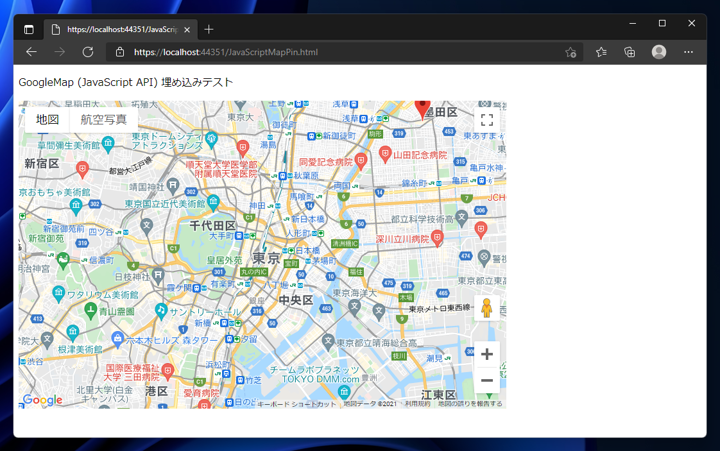Click the 中央区 label

(x=296, y=300)
